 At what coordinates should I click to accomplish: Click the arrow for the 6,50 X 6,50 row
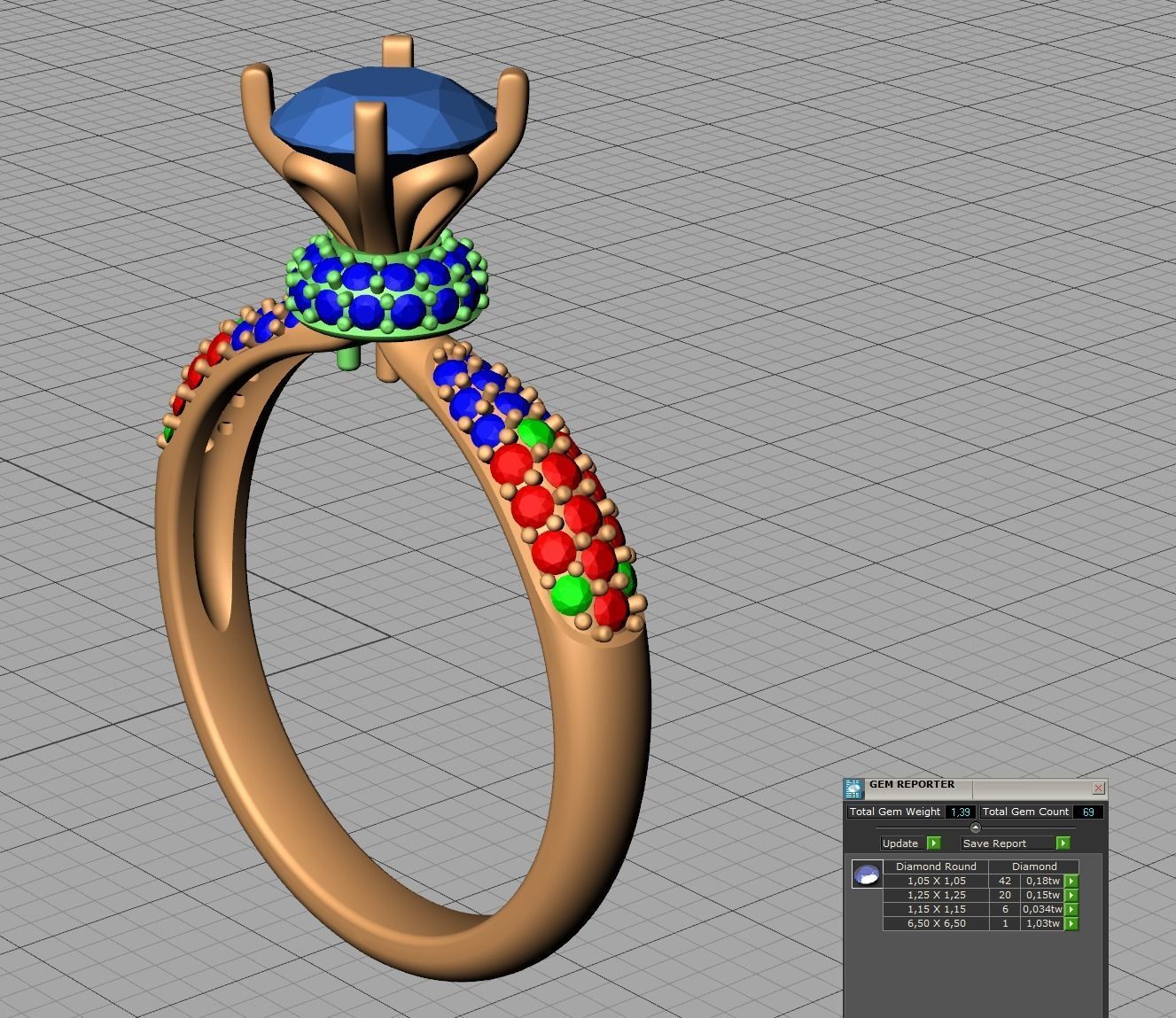coord(1071,923)
